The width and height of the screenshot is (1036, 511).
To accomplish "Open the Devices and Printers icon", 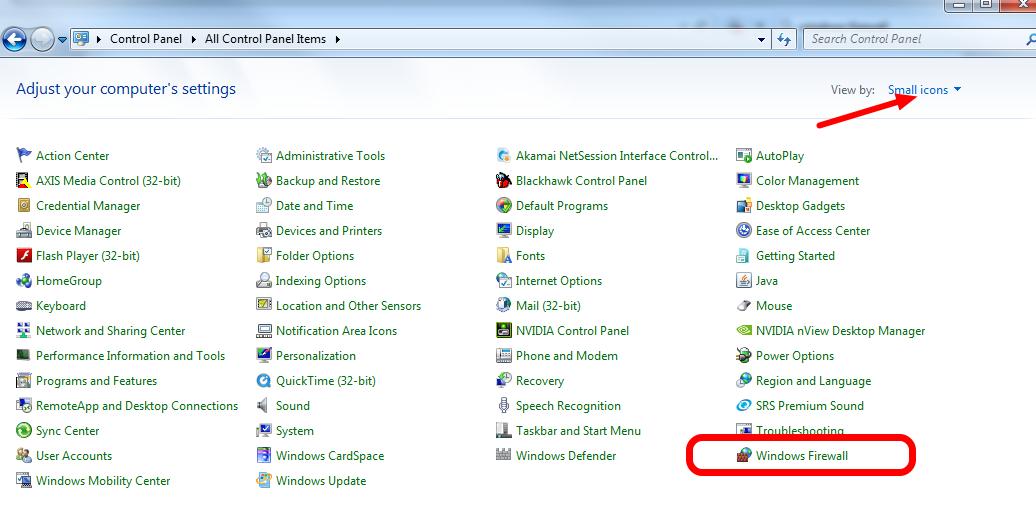I will pos(264,231).
